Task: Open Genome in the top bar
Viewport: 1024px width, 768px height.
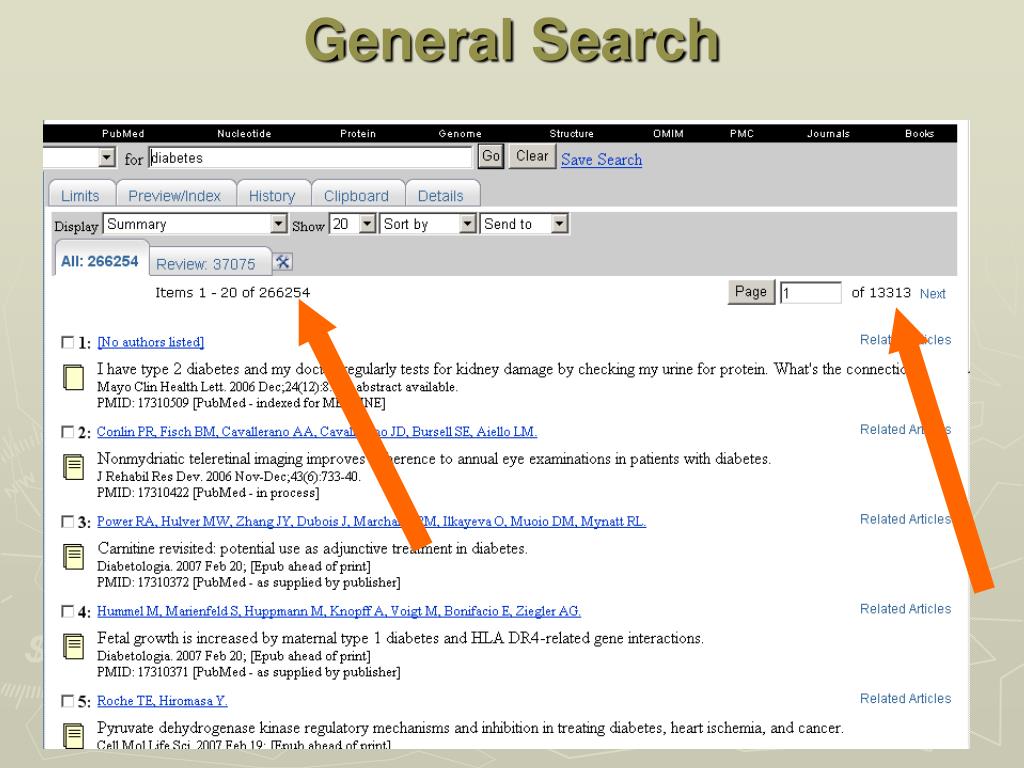Action: tap(460, 133)
